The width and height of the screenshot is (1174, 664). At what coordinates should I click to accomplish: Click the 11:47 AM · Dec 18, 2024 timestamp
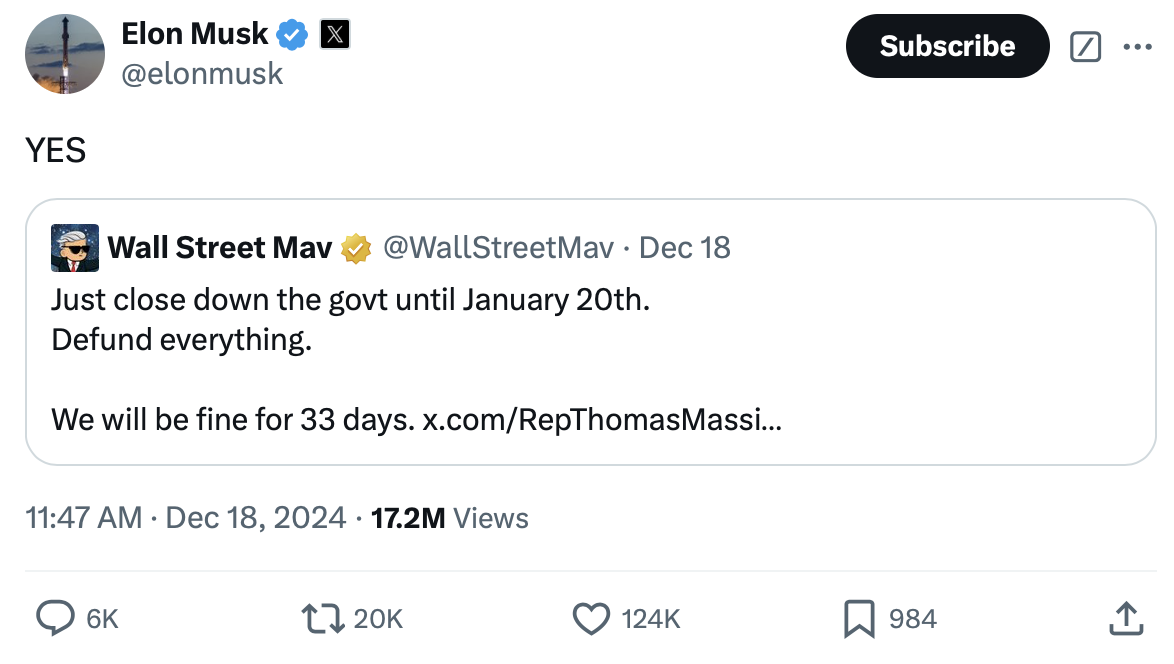pyautogui.click(x=186, y=517)
